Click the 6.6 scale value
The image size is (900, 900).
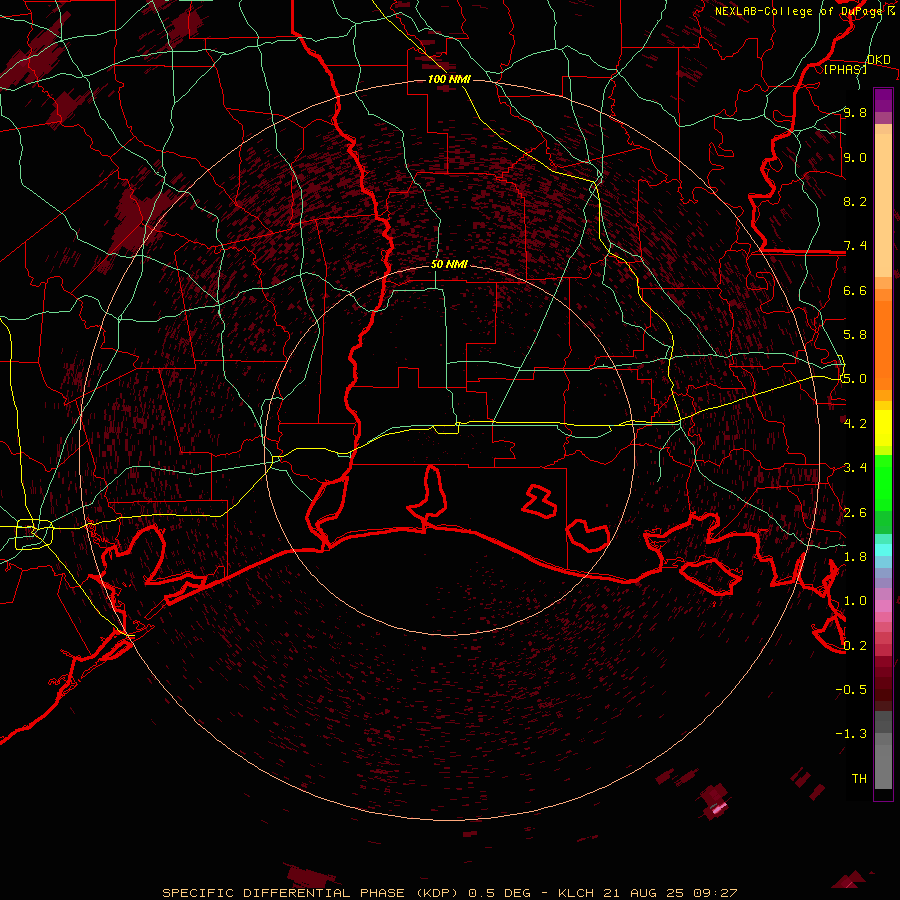(x=855, y=290)
